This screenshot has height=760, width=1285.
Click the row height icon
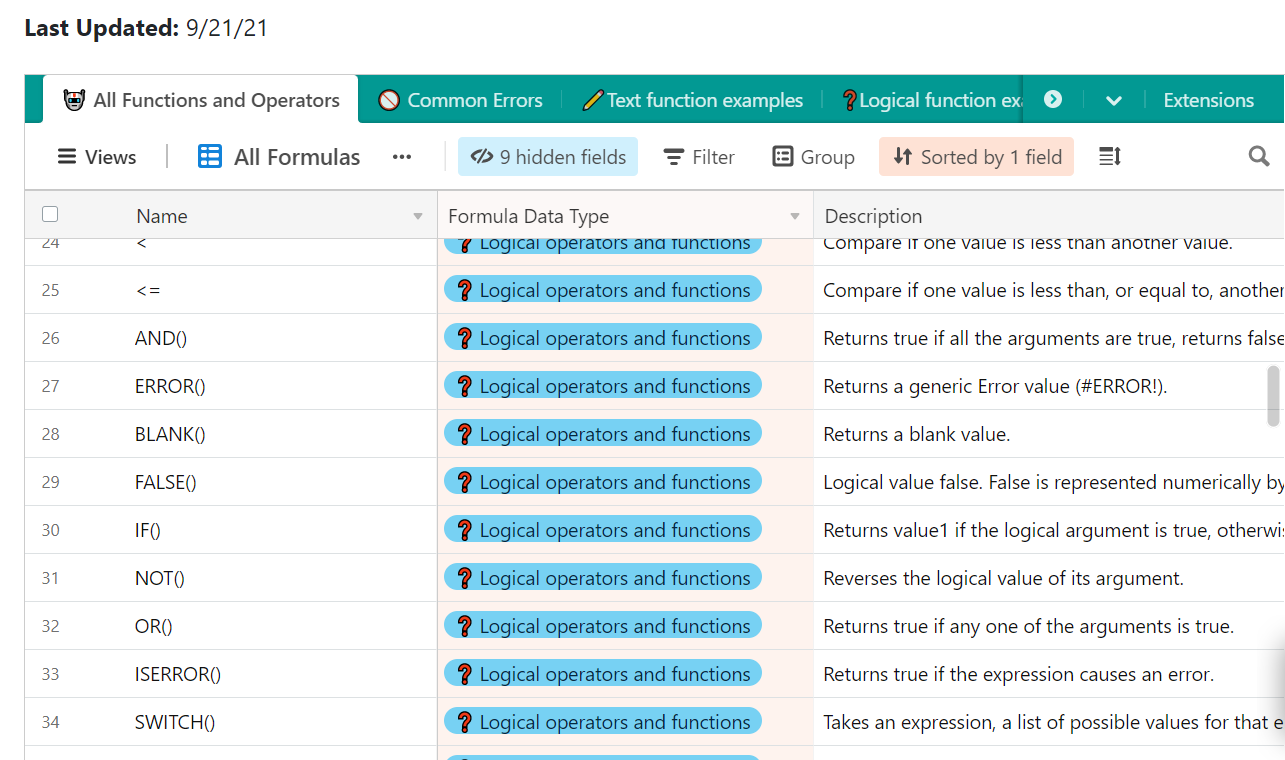click(x=1110, y=156)
